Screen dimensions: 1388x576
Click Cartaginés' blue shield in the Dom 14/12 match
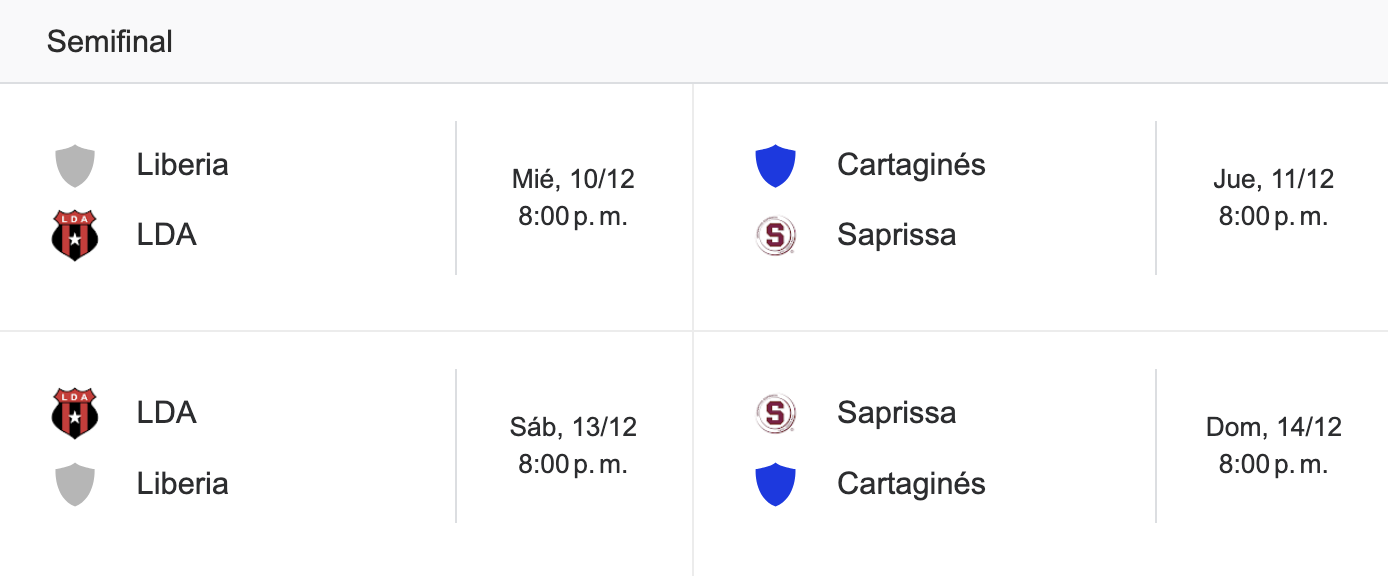click(x=775, y=484)
